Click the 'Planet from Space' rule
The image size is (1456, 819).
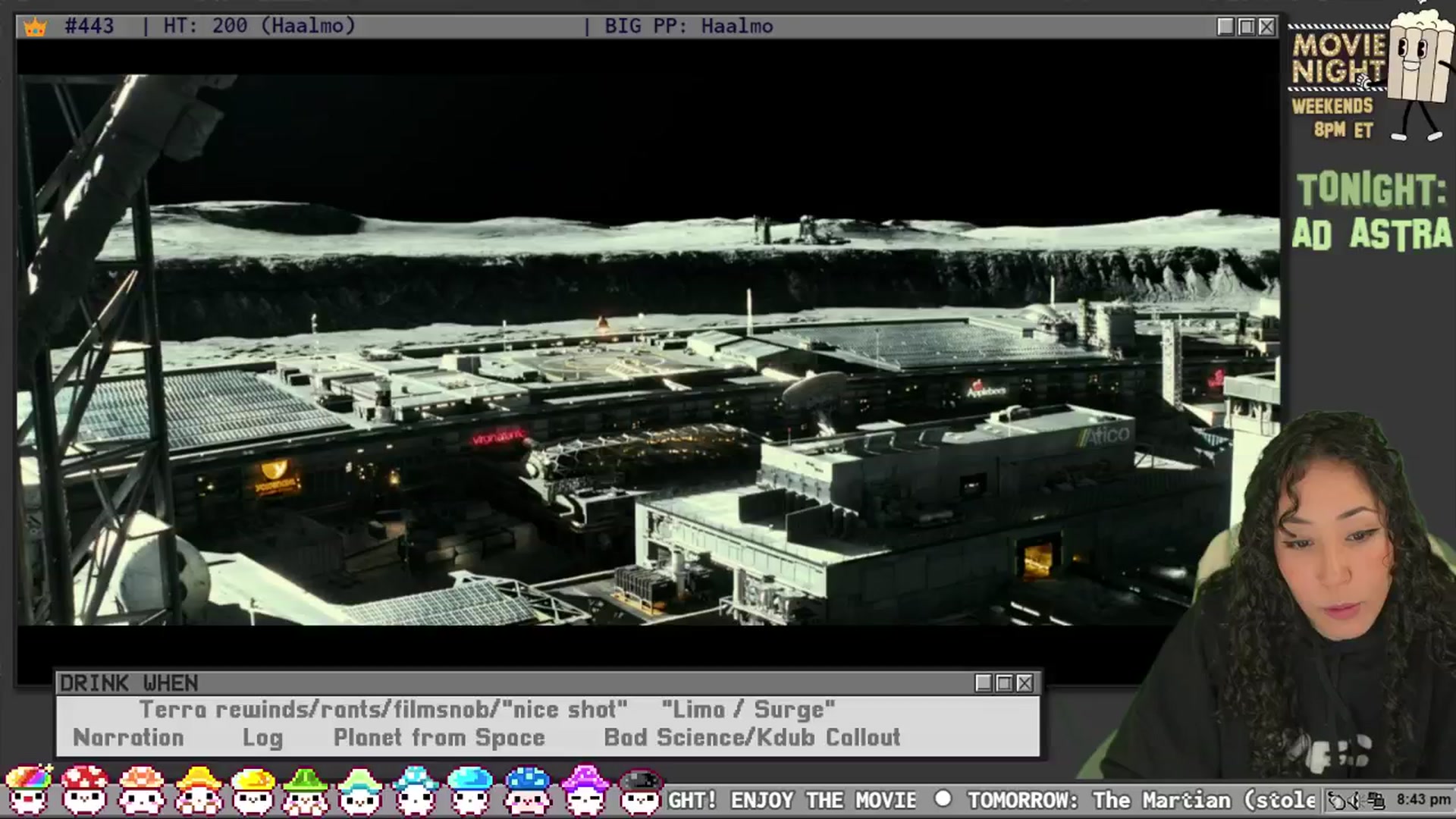439,738
